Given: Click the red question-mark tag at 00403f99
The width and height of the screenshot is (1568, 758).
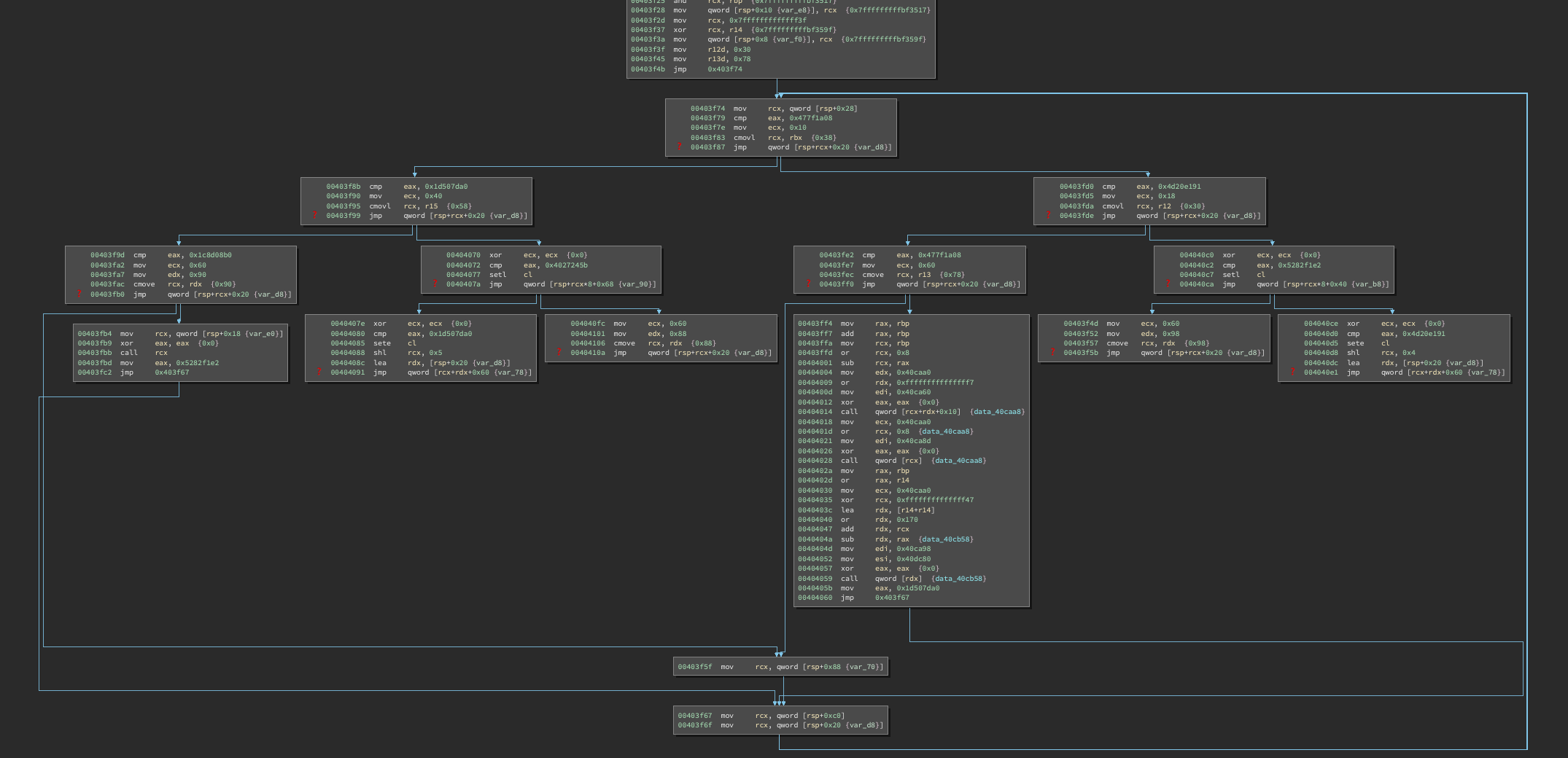Looking at the screenshot, I should pos(315,216).
